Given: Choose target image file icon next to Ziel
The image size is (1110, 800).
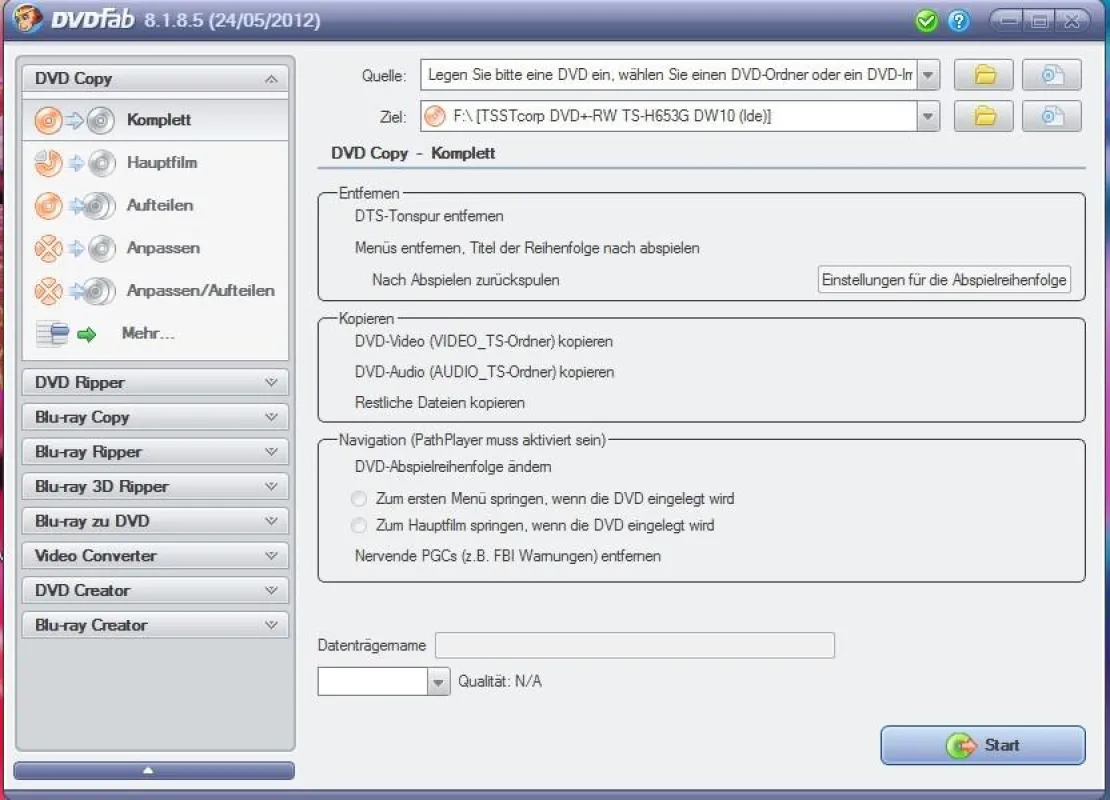Looking at the screenshot, I should click(x=1051, y=116).
